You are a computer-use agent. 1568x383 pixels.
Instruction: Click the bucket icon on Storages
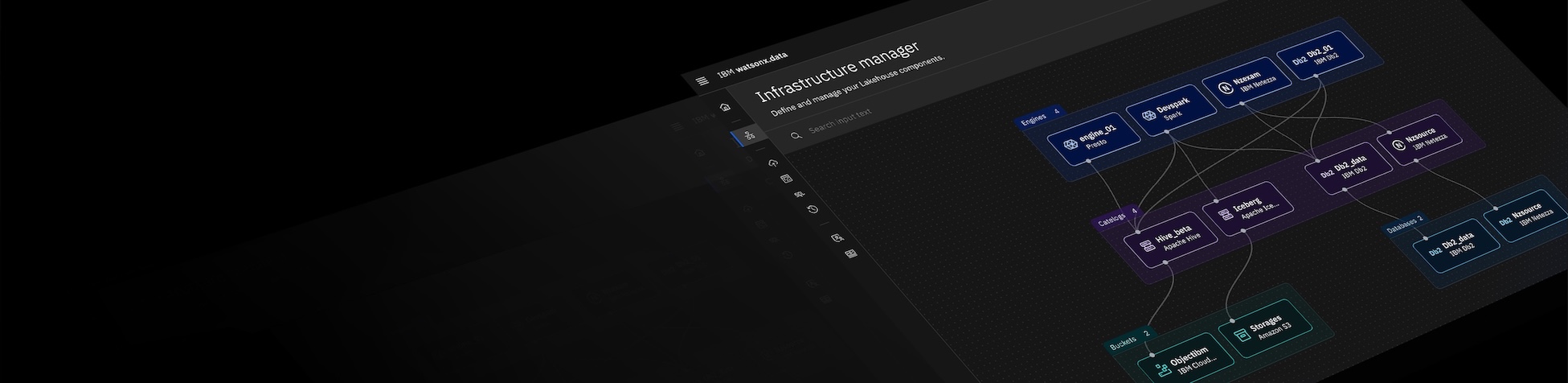point(1243,335)
